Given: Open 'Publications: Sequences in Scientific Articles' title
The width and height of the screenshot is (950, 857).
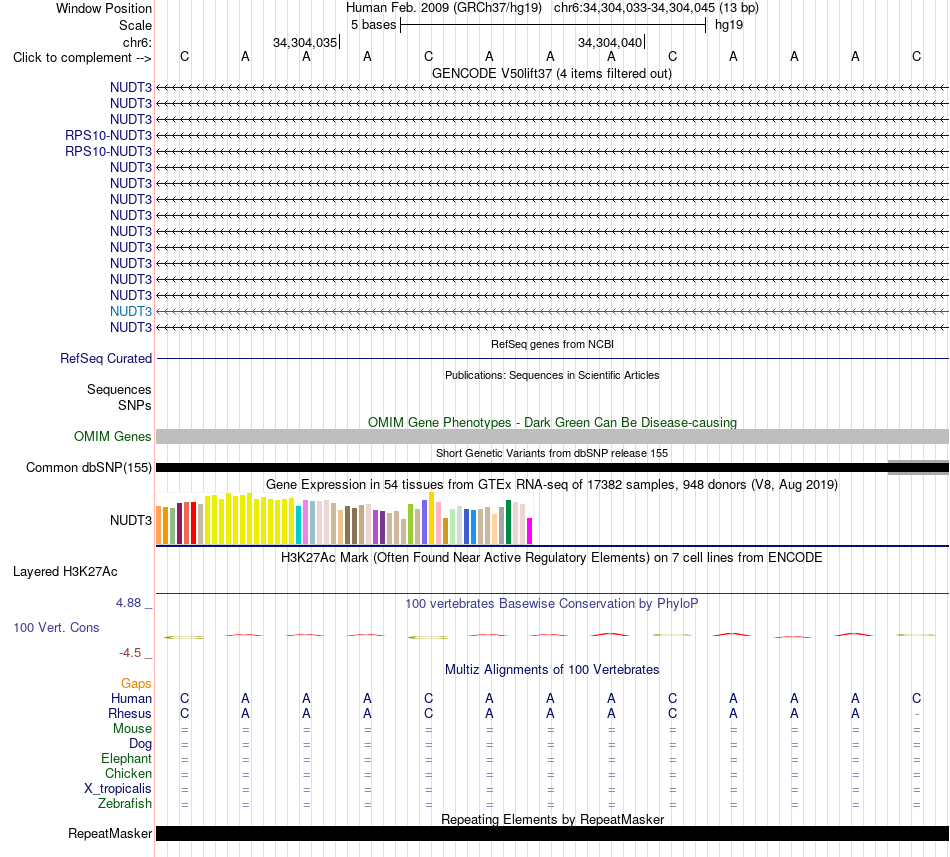Looking at the screenshot, I should (552, 376).
